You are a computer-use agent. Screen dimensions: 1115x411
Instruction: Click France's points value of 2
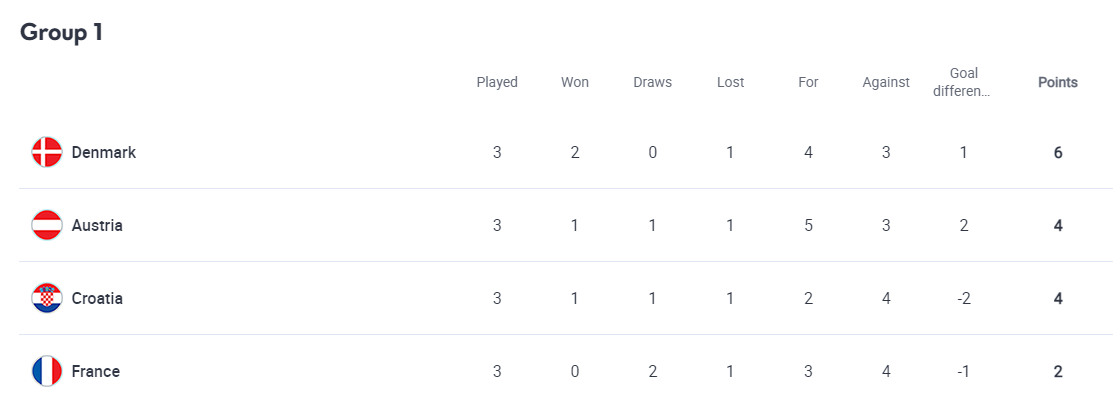coord(1057,371)
